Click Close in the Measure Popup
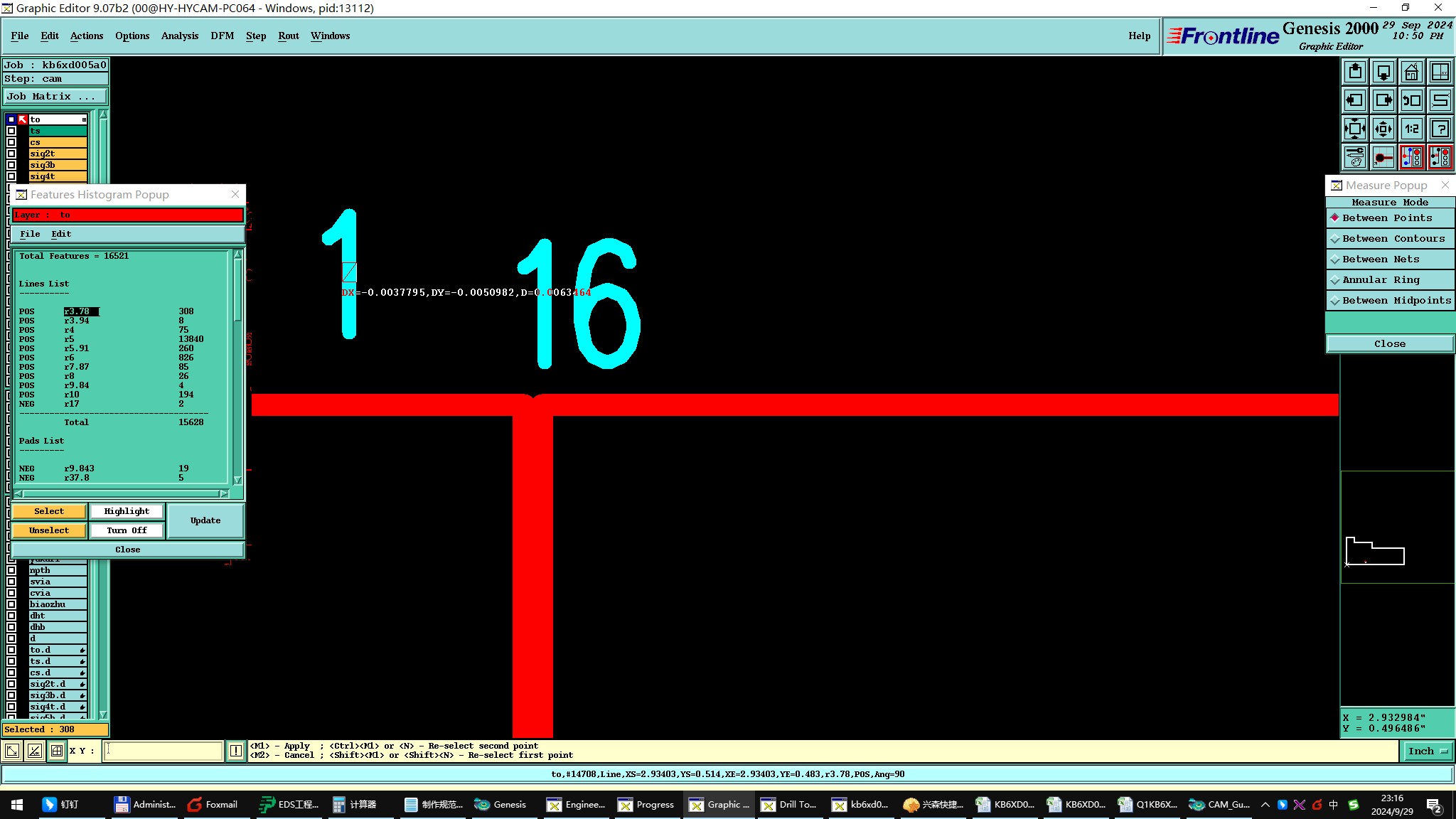 1389,344
